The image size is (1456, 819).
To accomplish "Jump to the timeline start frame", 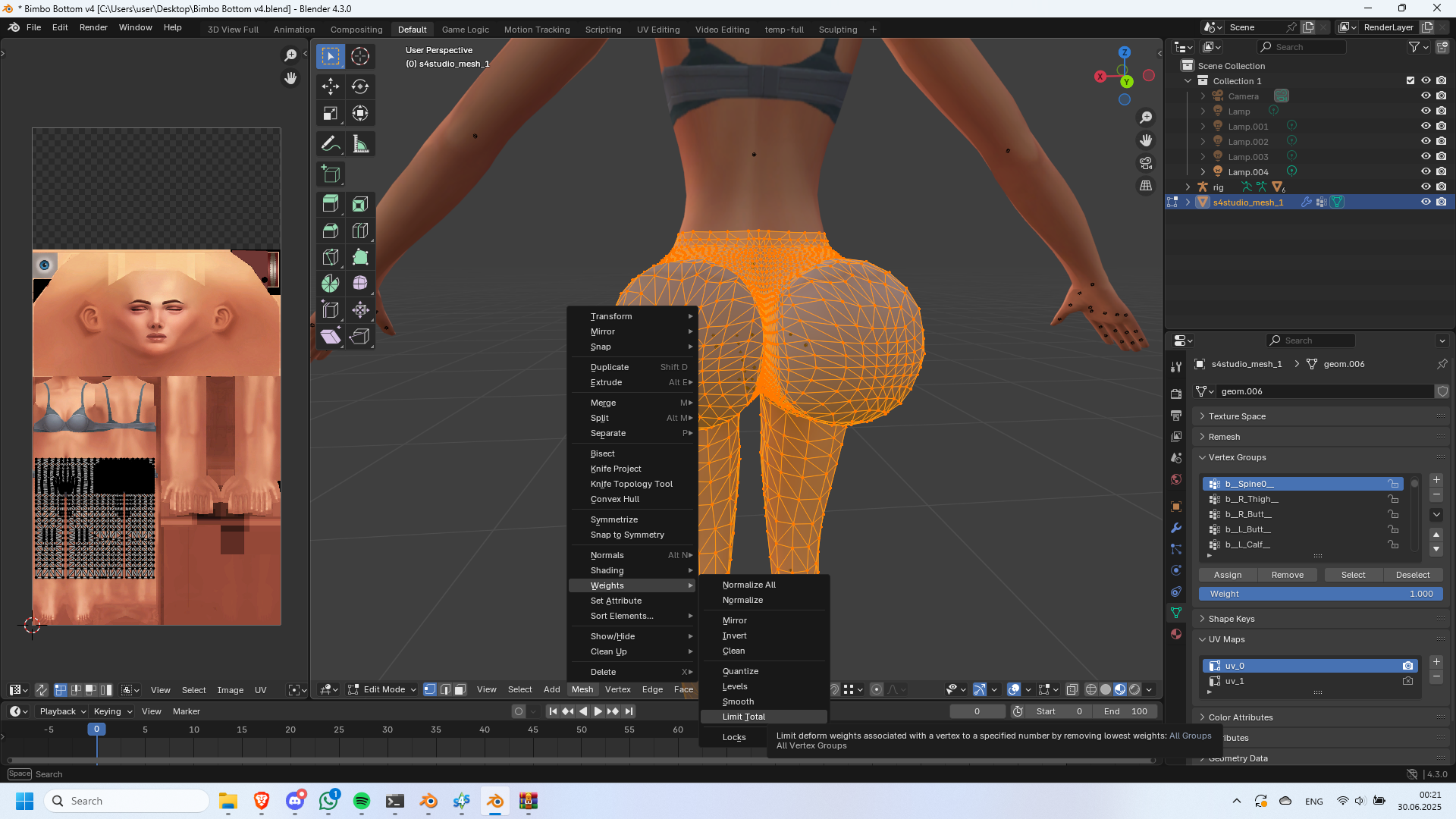I will (553, 711).
